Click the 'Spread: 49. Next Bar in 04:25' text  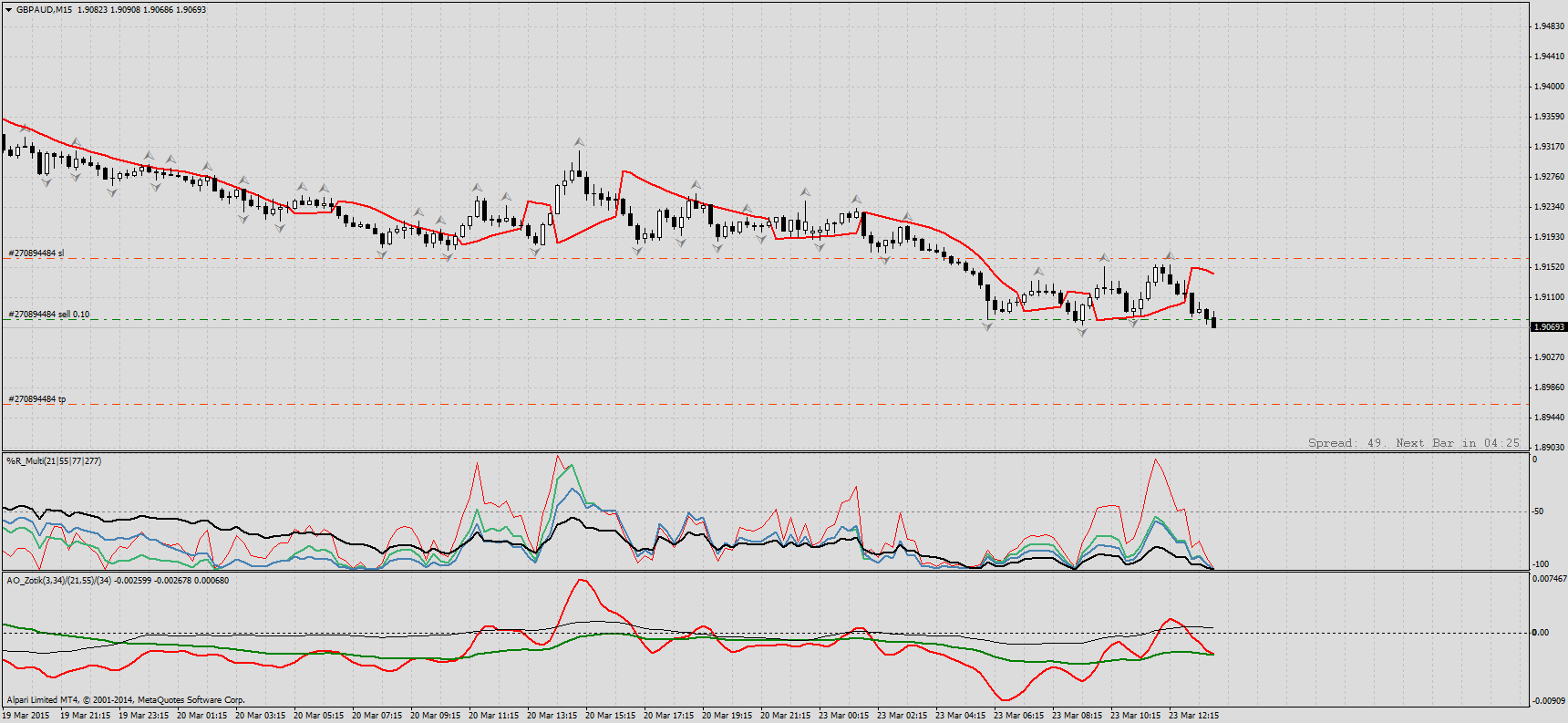(x=1414, y=443)
